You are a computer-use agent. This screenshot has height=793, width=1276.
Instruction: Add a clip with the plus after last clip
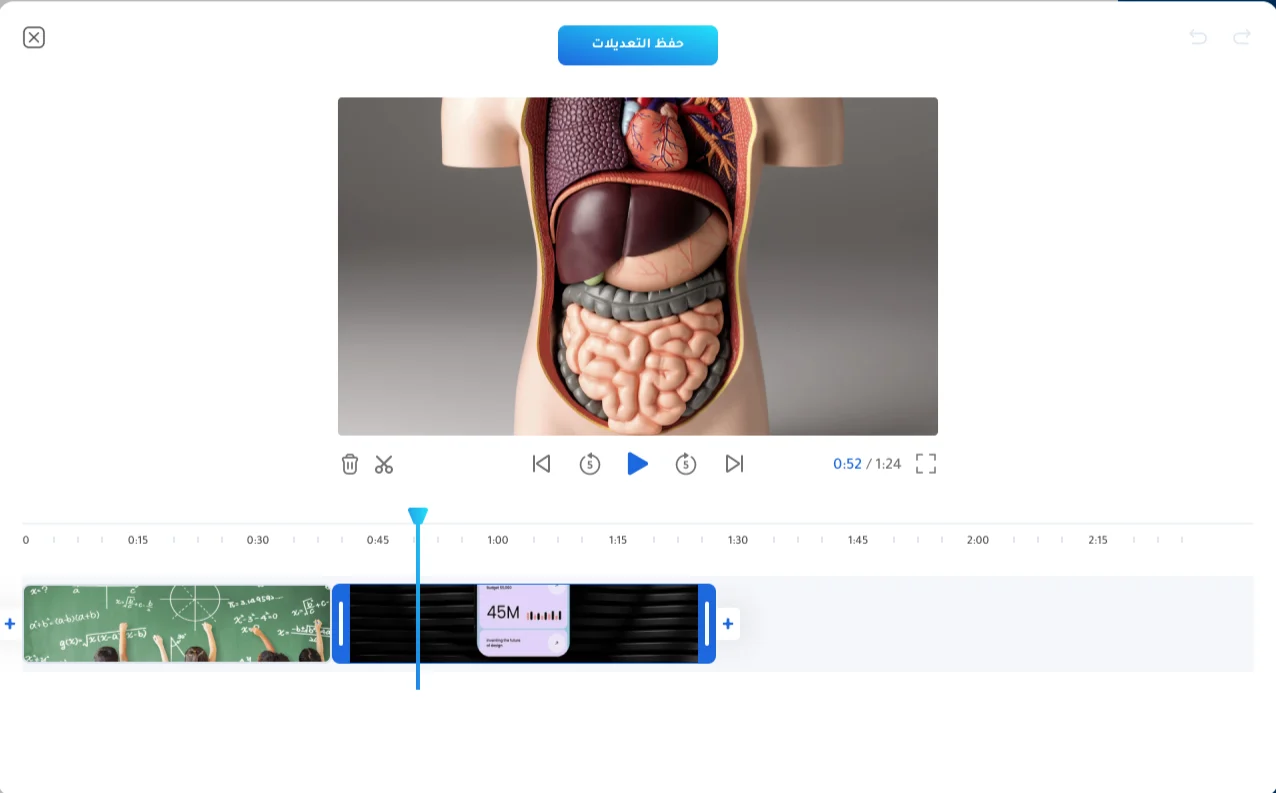pyautogui.click(x=728, y=624)
